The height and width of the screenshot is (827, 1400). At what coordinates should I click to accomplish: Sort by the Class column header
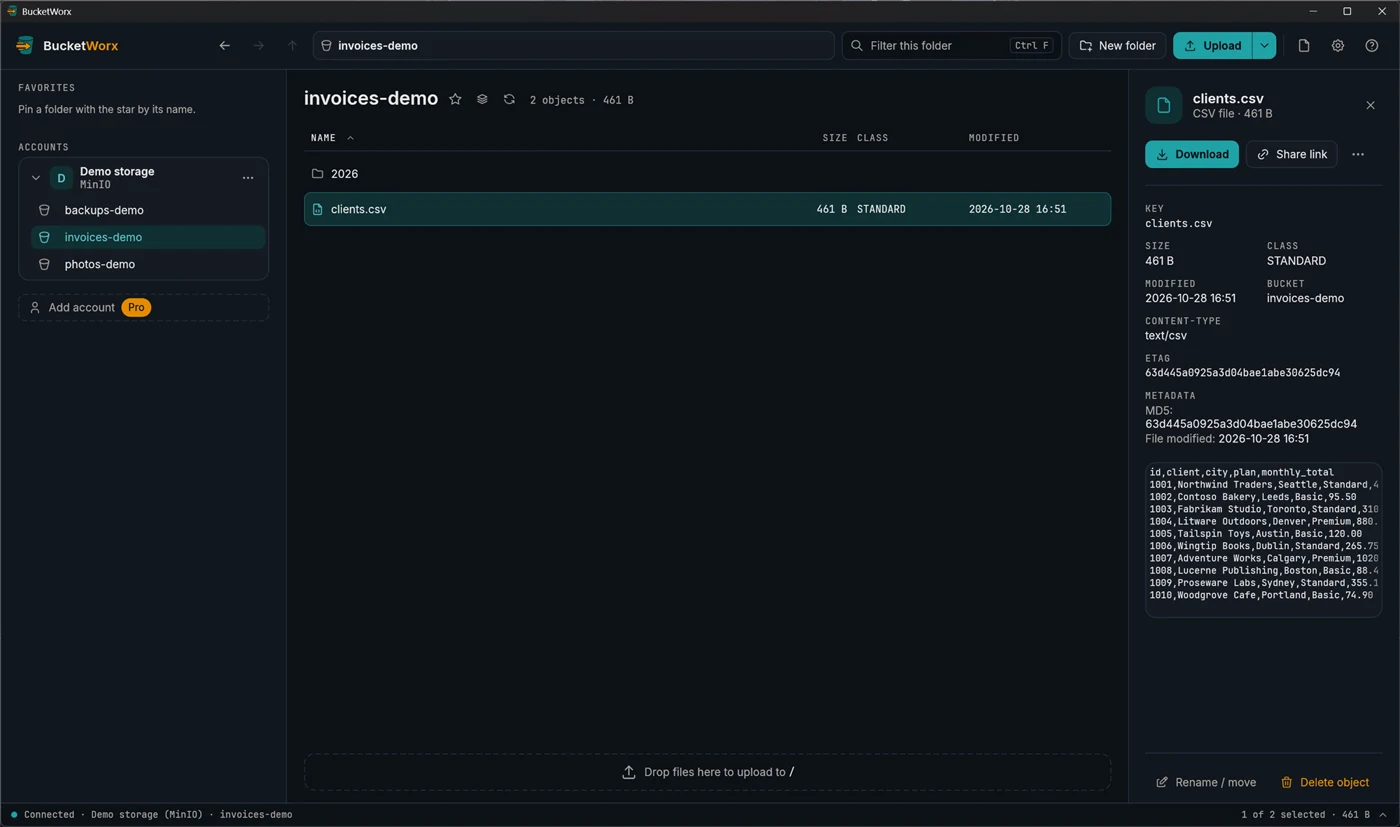[872, 138]
